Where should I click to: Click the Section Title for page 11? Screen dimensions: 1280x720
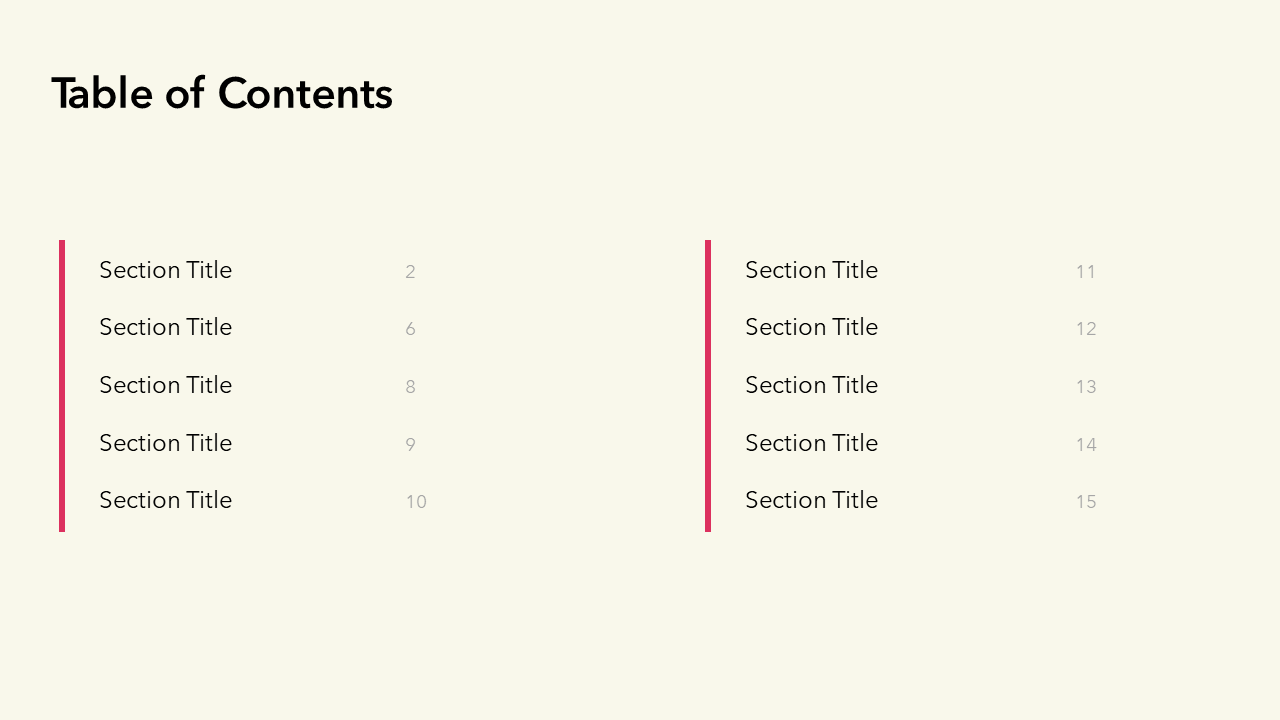coord(811,270)
